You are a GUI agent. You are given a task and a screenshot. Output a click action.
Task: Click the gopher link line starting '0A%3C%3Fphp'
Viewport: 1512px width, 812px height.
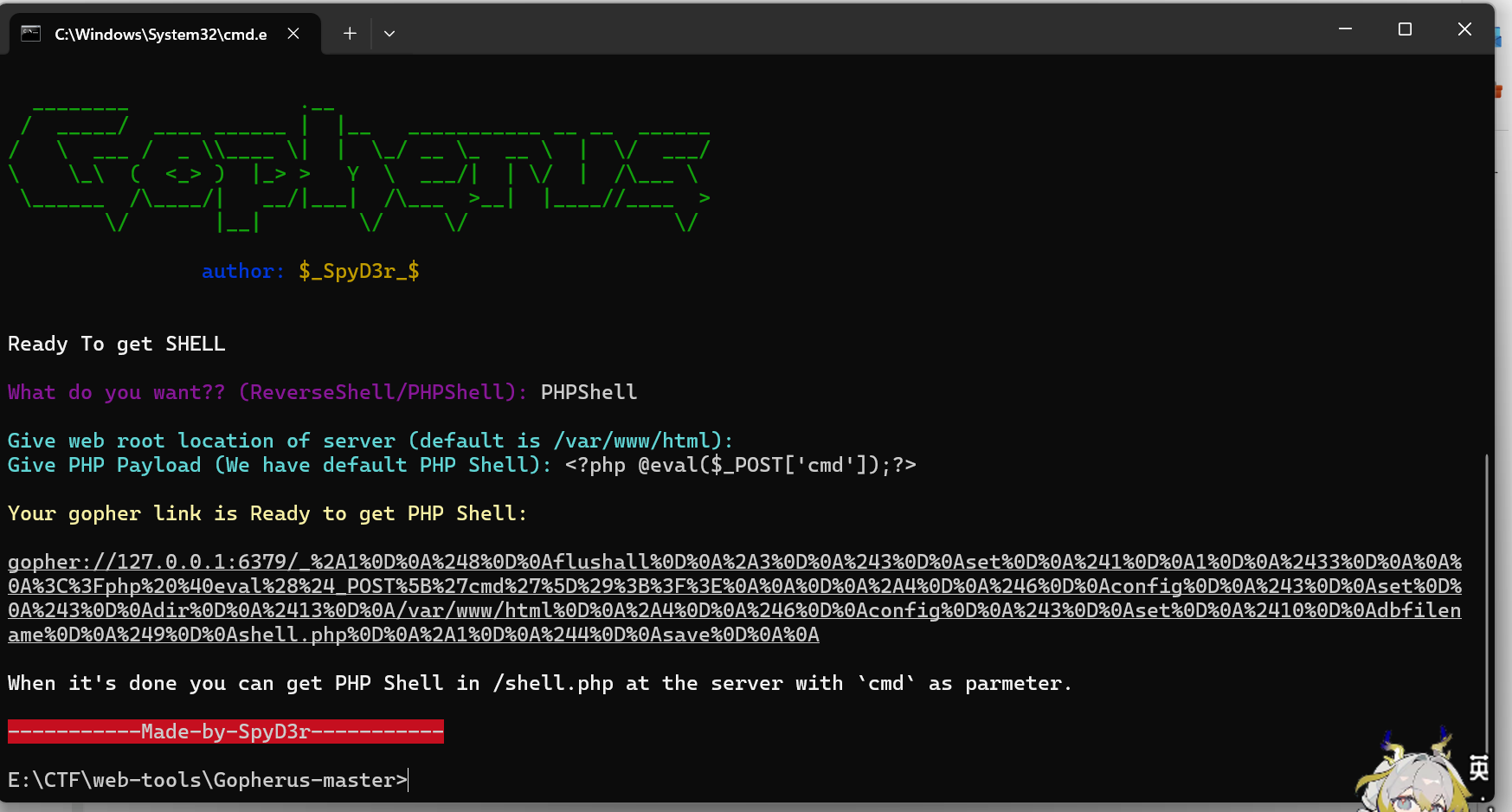click(735, 586)
